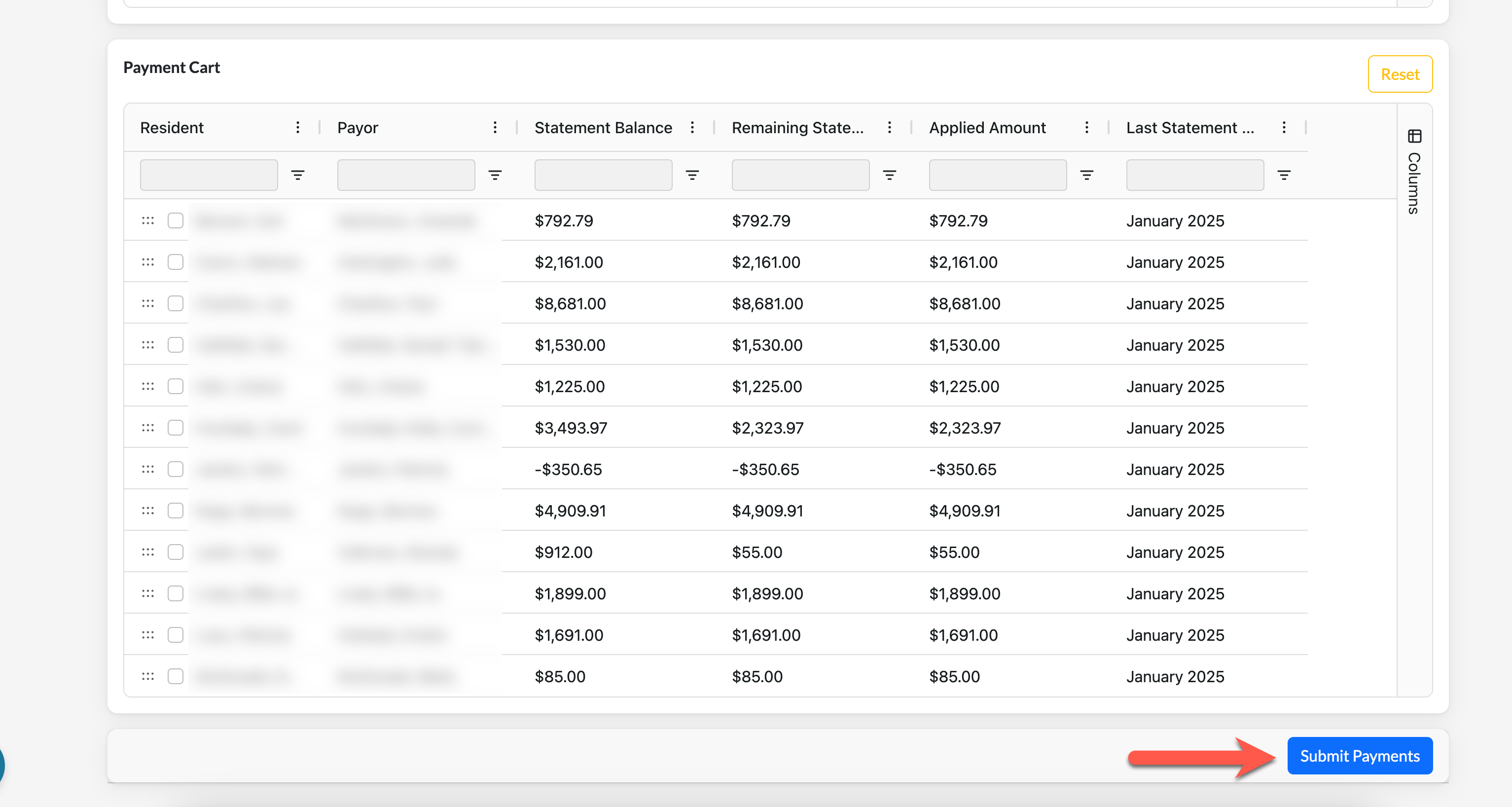The height and width of the screenshot is (807, 1512).
Task: Open Statement Balance column menu dots
Action: (692, 127)
